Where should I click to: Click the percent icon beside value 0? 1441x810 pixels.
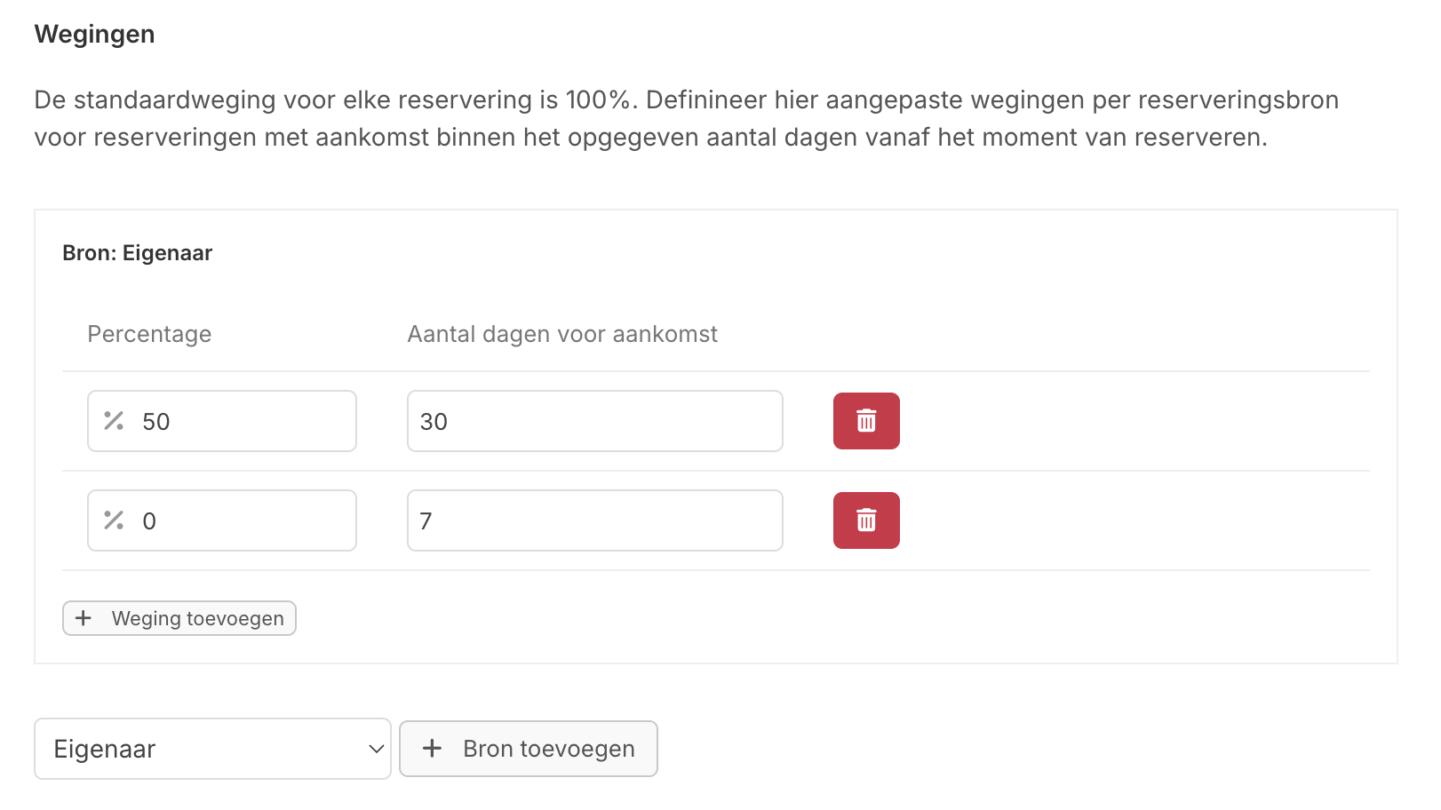click(x=114, y=520)
